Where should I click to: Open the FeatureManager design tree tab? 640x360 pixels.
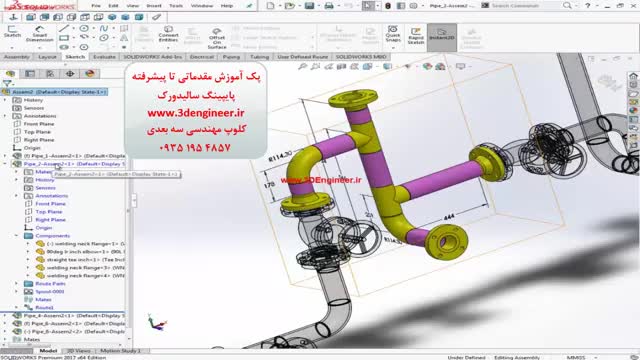tap(10, 73)
